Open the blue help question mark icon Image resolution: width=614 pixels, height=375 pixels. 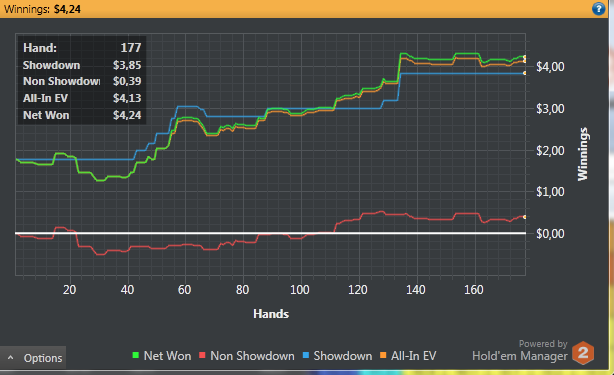coord(598,9)
